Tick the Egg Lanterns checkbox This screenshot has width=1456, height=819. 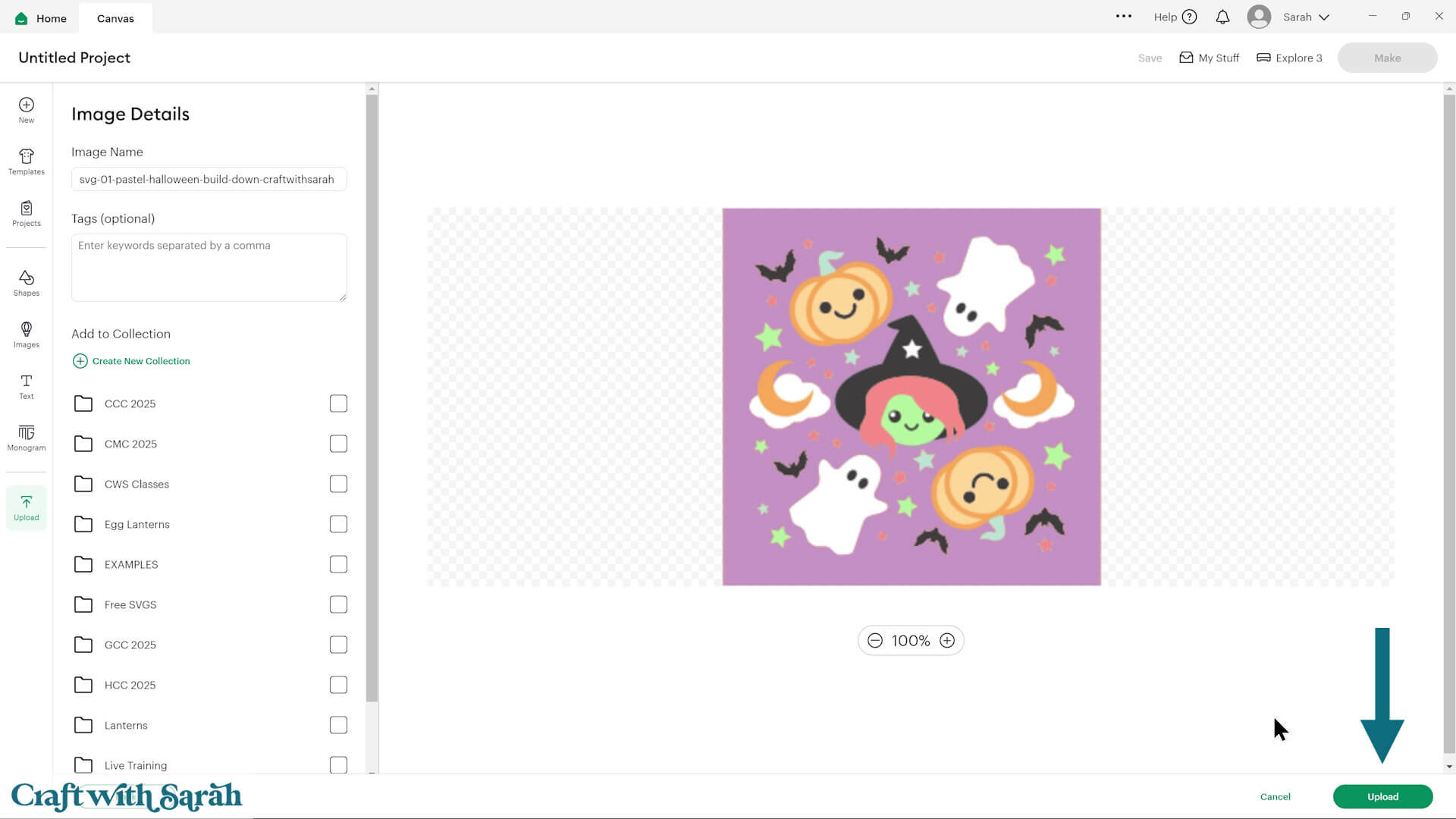[x=338, y=523]
